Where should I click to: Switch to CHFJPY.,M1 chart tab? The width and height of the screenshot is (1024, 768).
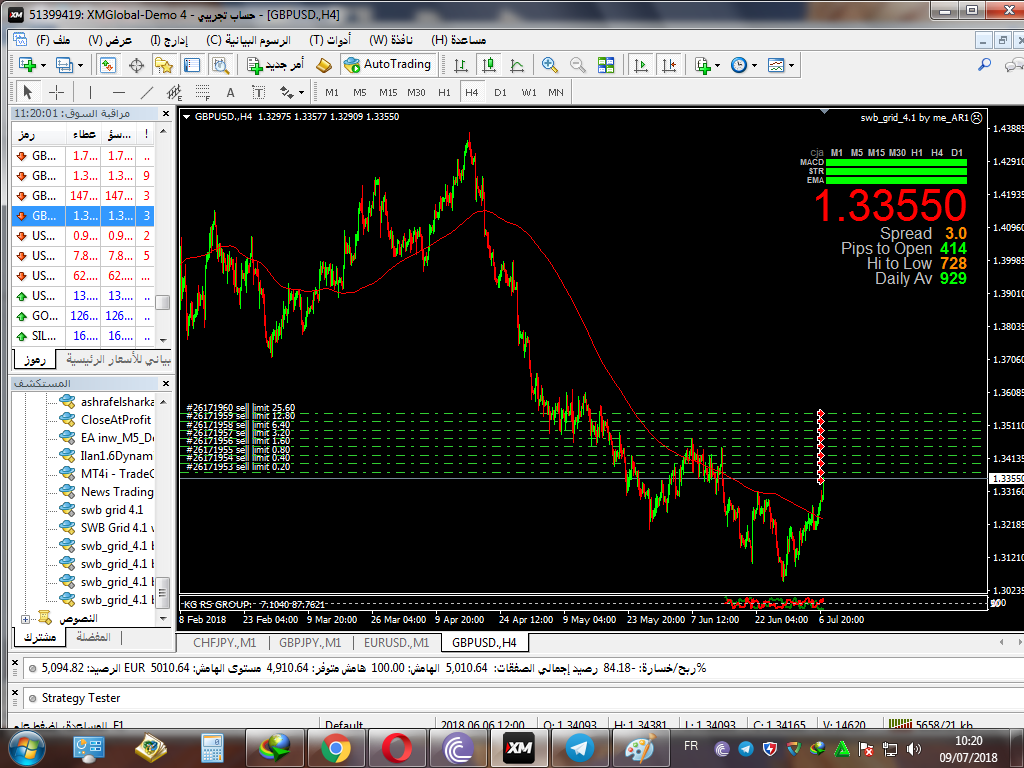click(x=225, y=643)
